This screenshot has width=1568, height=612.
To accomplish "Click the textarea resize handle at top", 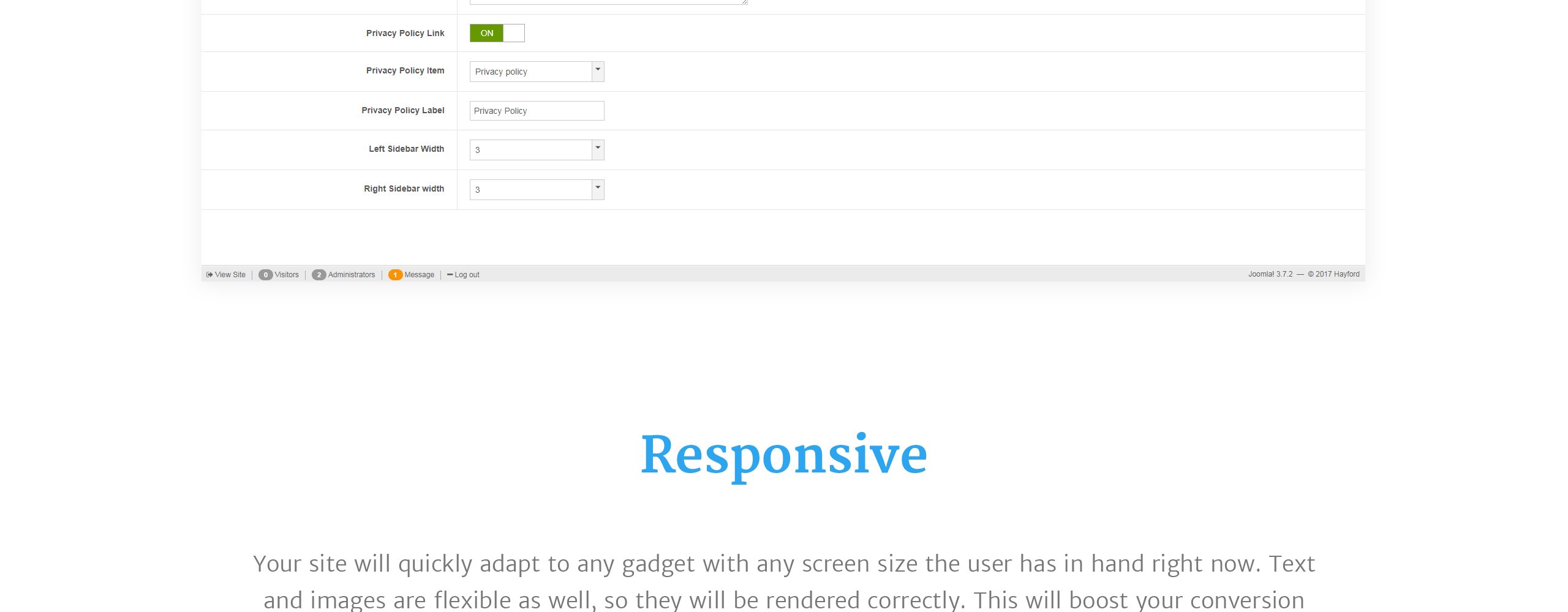I will (744, 2).
